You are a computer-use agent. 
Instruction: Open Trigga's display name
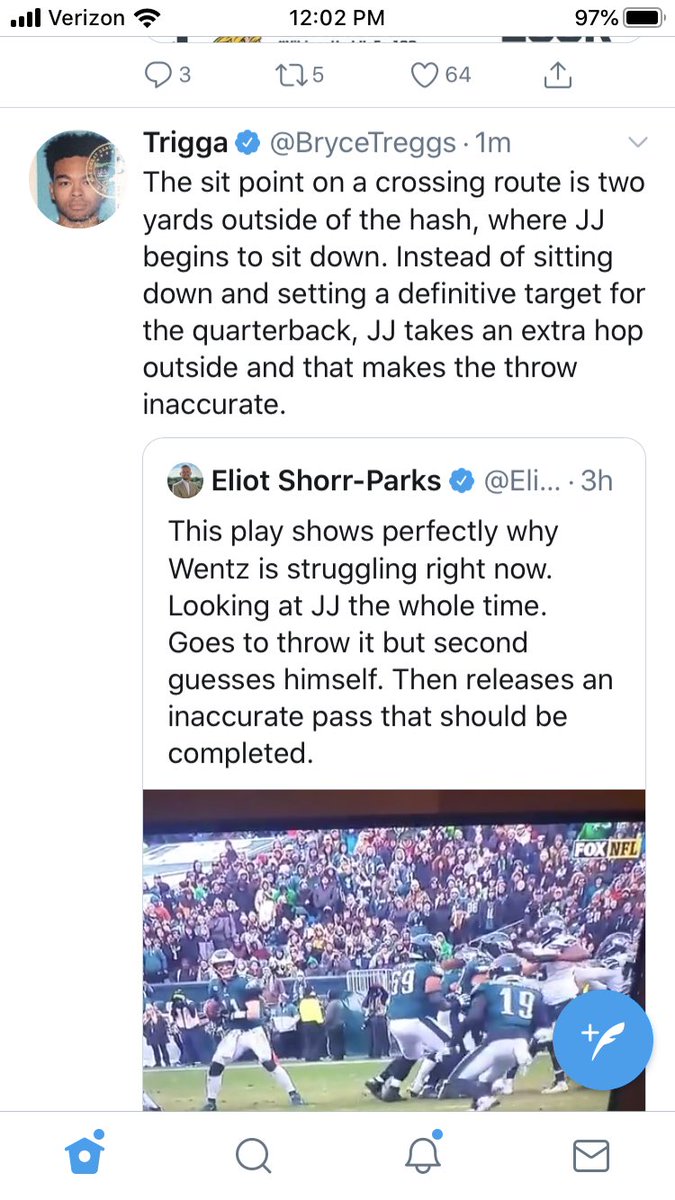coord(186,143)
